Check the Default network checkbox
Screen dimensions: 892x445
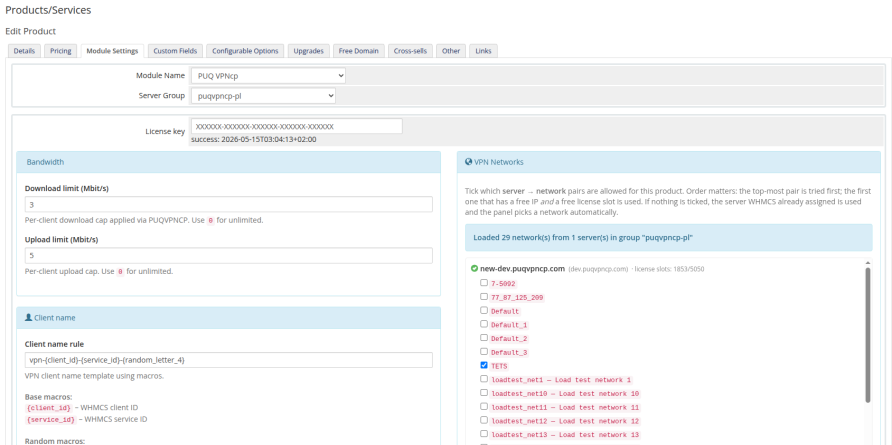pyautogui.click(x=484, y=311)
